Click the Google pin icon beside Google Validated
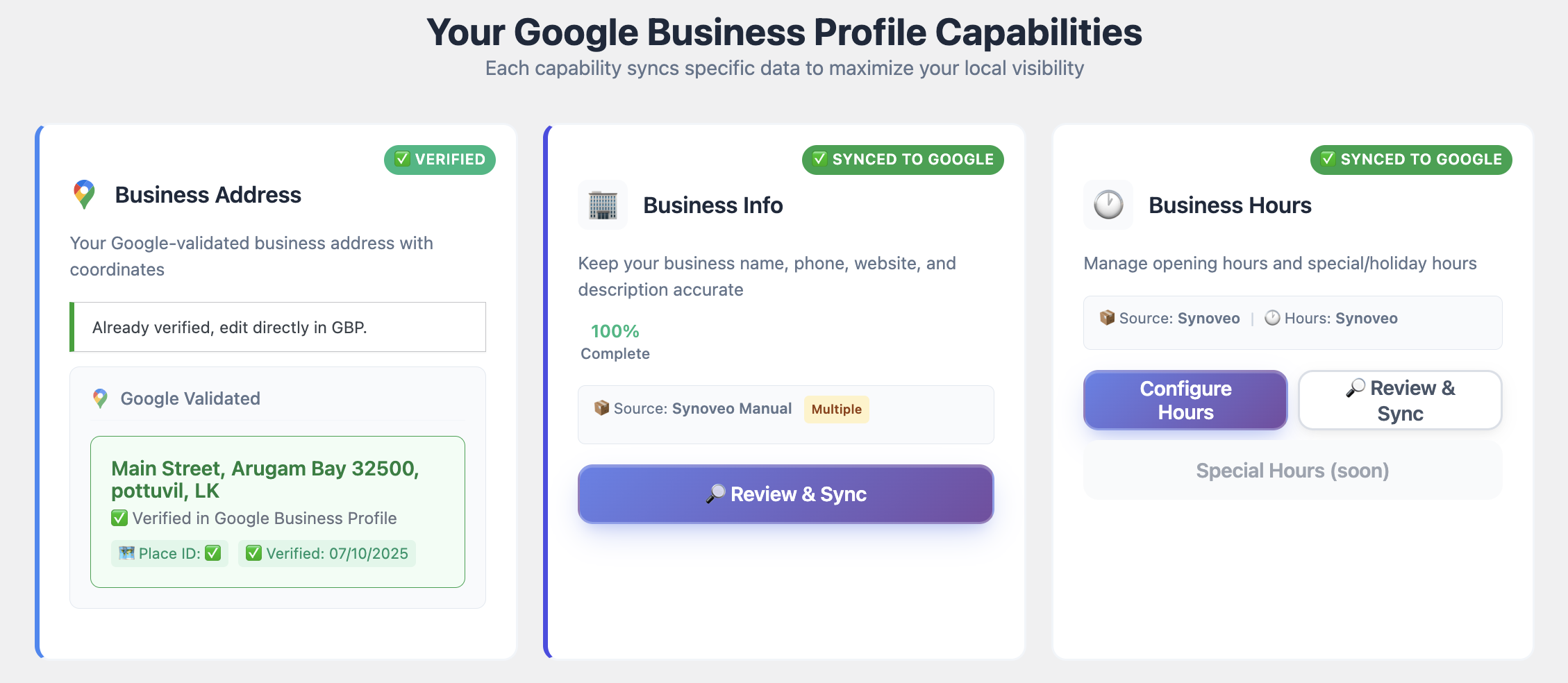The width and height of the screenshot is (1568, 683). pos(100,398)
